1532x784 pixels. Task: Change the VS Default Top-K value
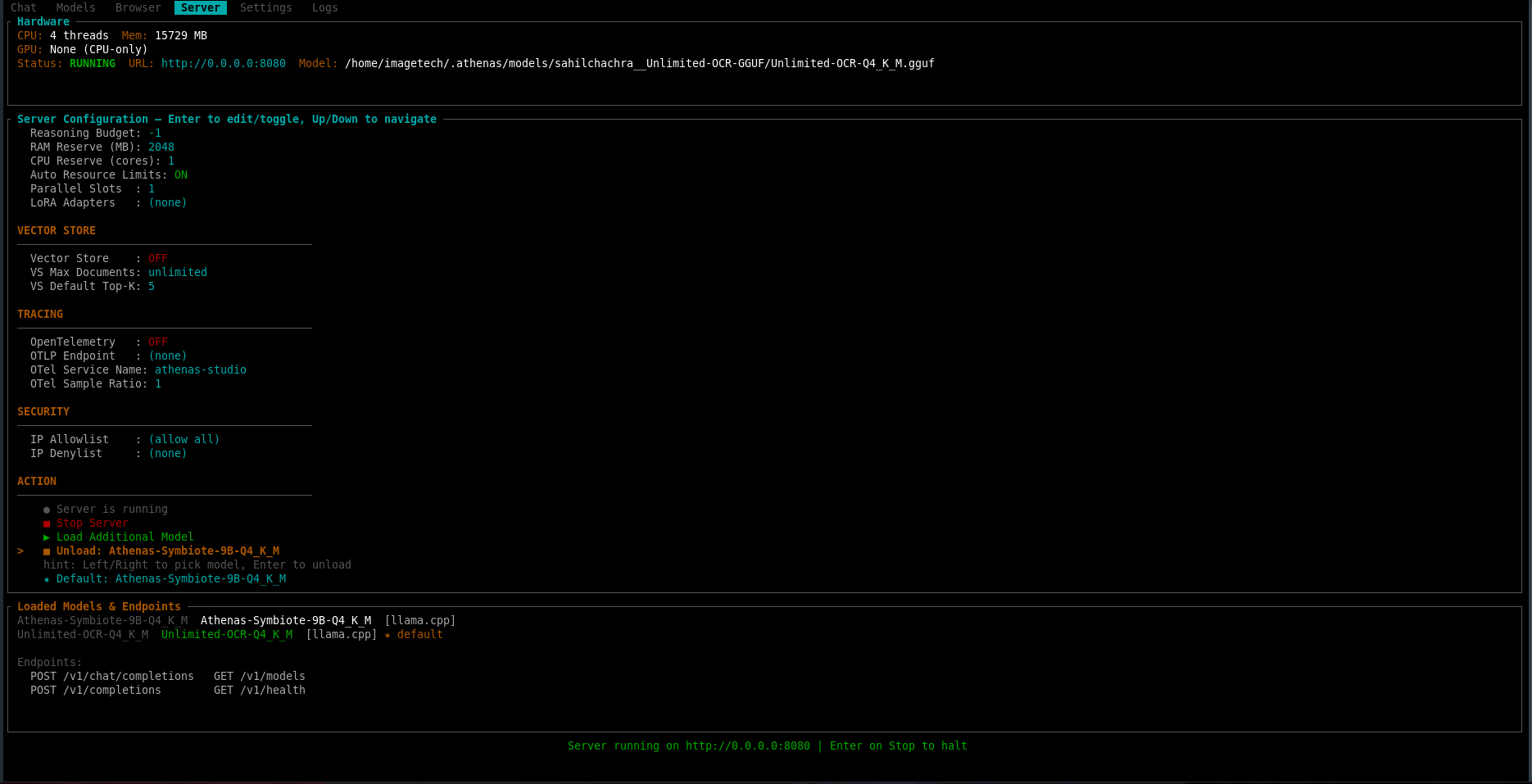152,287
